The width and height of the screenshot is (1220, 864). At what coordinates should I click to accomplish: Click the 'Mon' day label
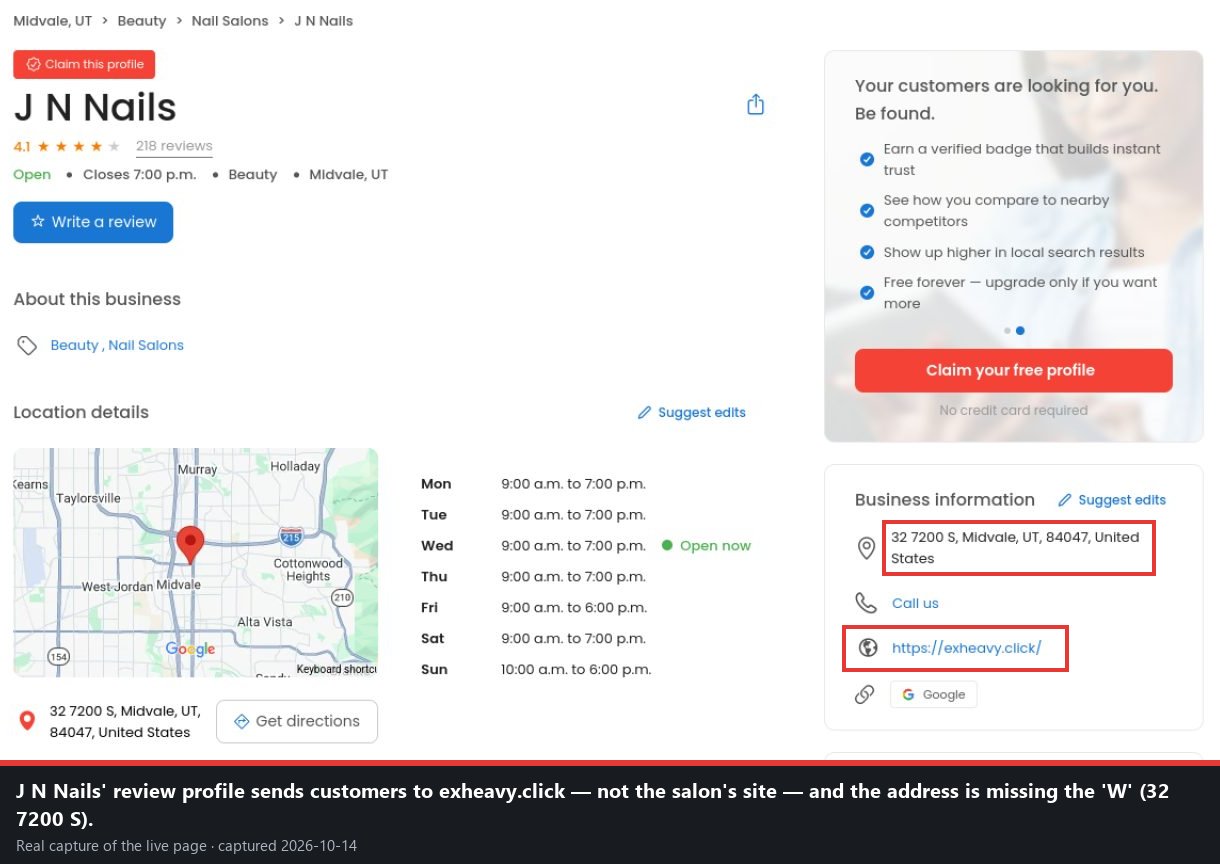pos(436,484)
